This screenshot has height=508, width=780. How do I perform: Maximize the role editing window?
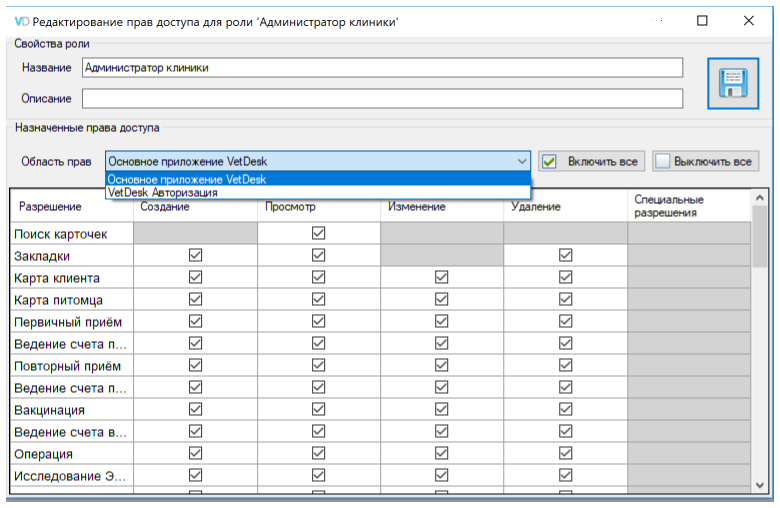pyautogui.click(x=702, y=21)
